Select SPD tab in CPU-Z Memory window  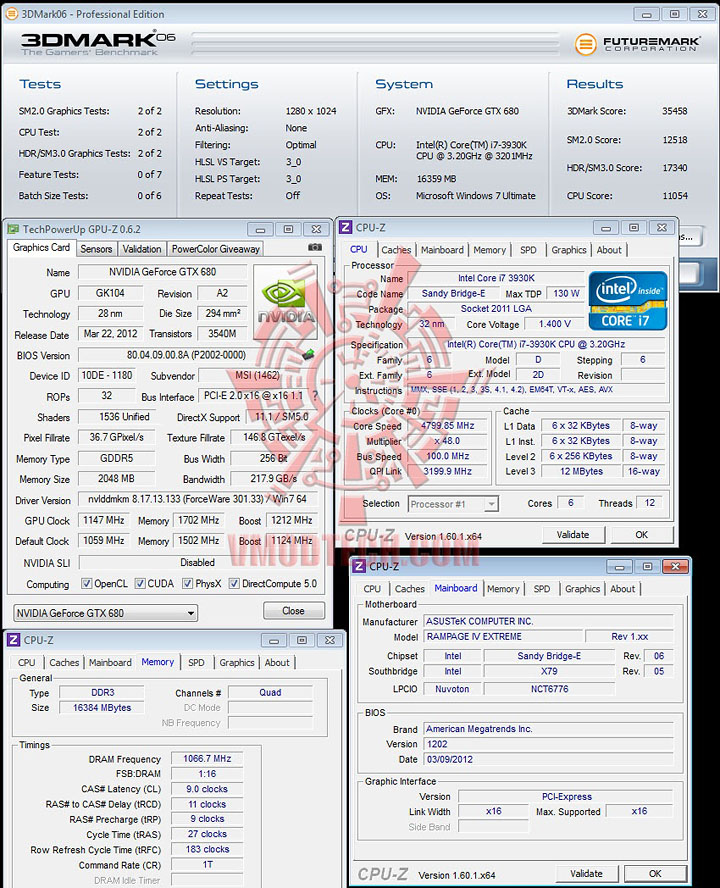pyautogui.click(x=196, y=663)
